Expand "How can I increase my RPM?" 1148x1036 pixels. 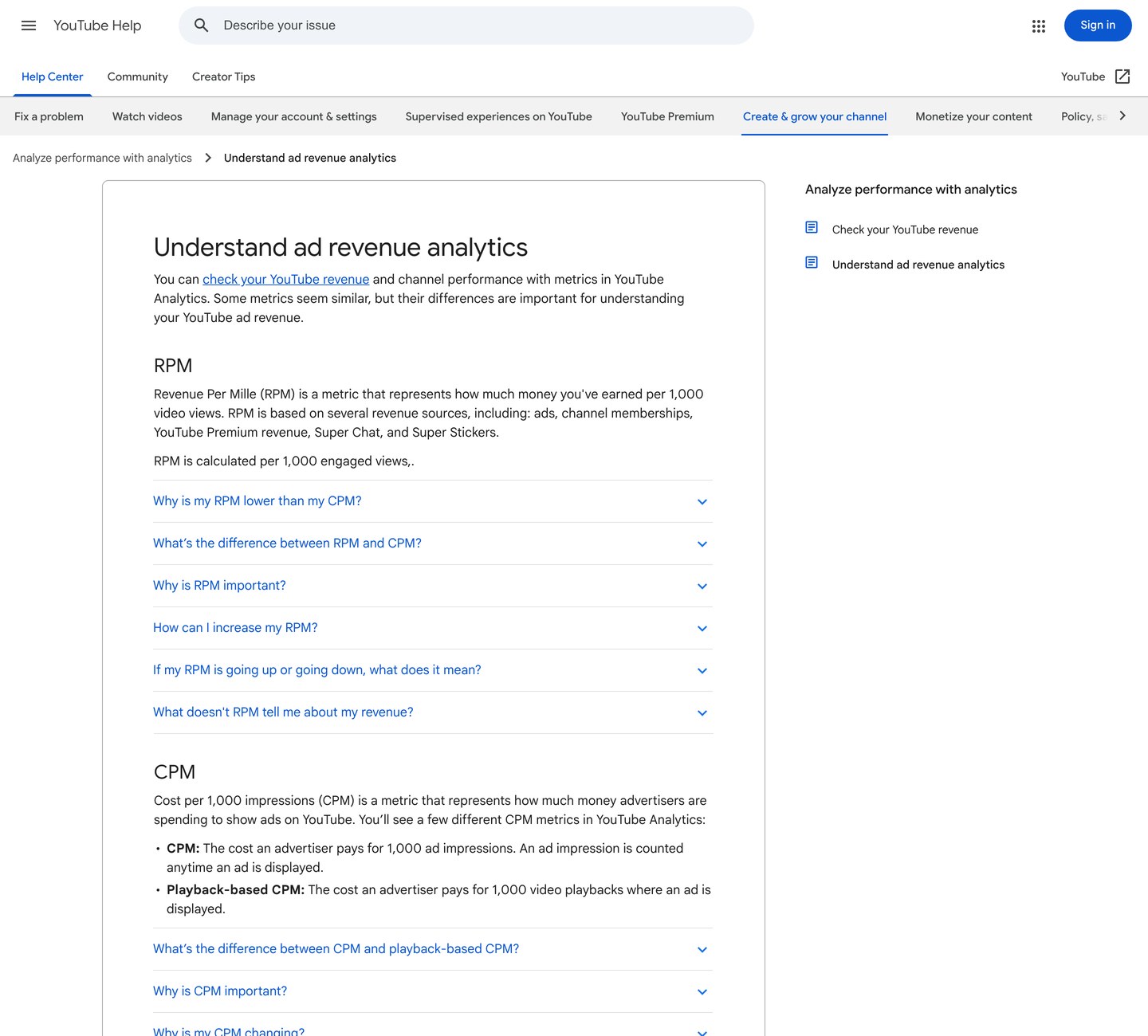[433, 628]
